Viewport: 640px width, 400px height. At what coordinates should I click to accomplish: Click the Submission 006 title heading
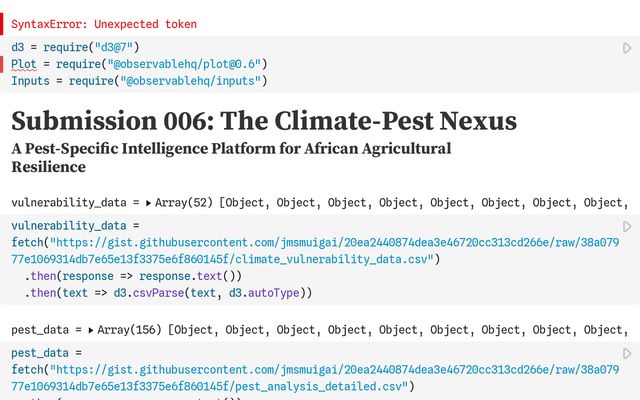264,121
